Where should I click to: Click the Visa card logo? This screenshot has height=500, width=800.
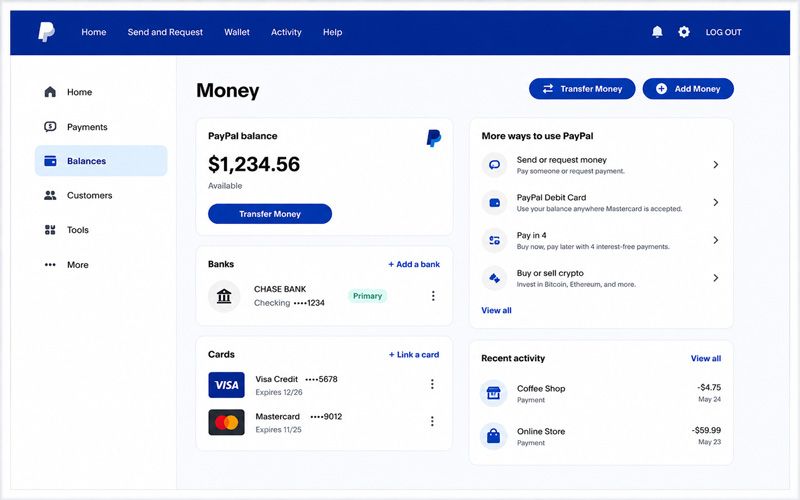(x=227, y=385)
